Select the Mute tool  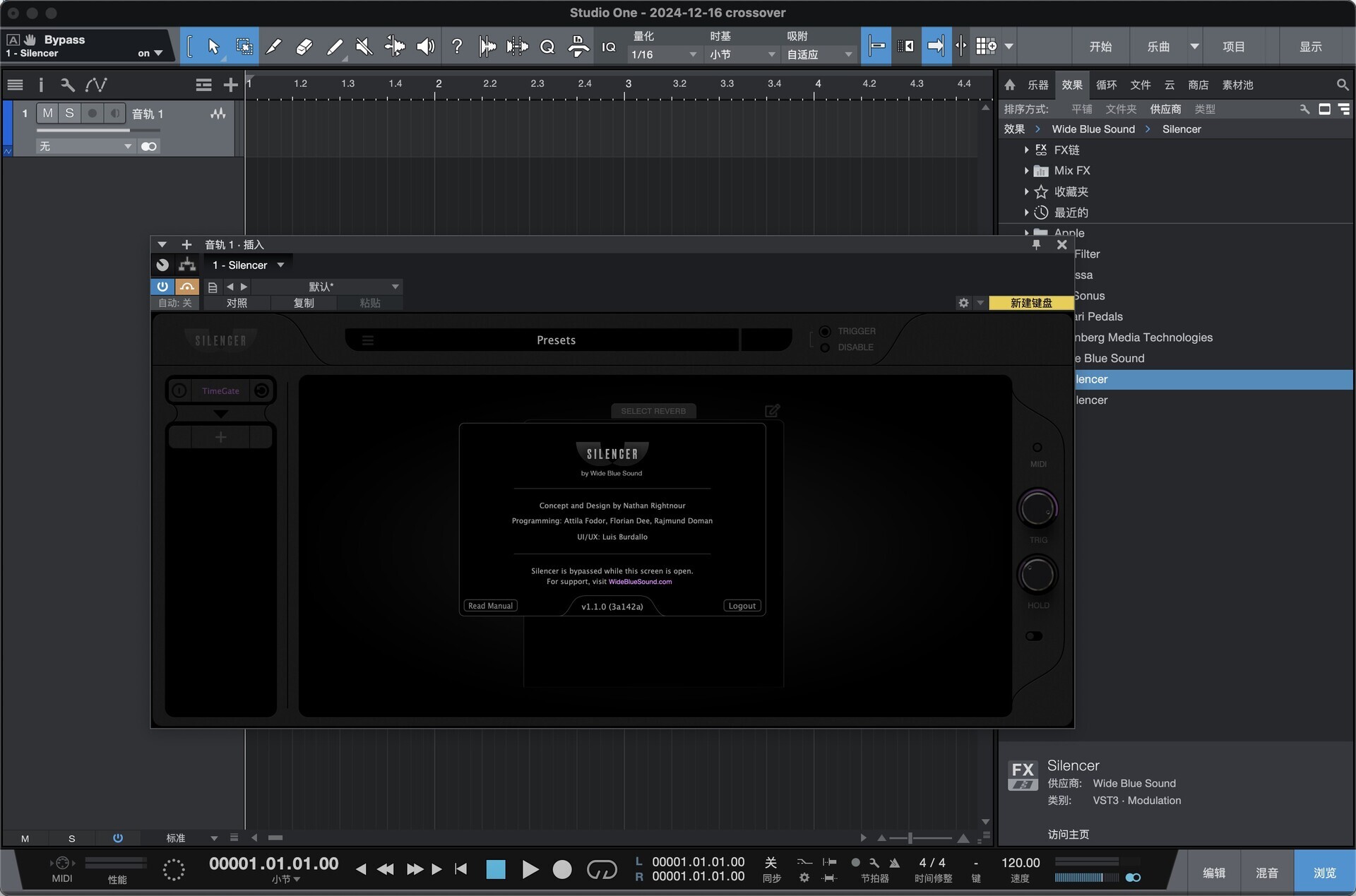click(x=364, y=47)
